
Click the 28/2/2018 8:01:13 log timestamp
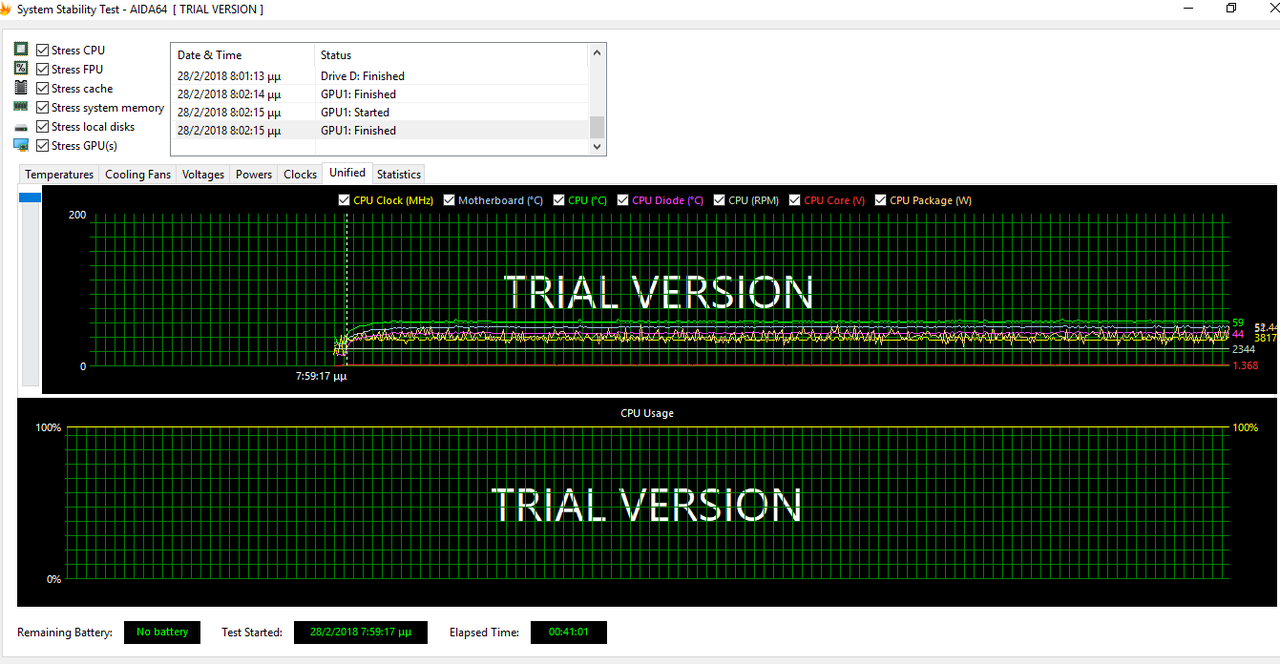(x=229, y=76)
